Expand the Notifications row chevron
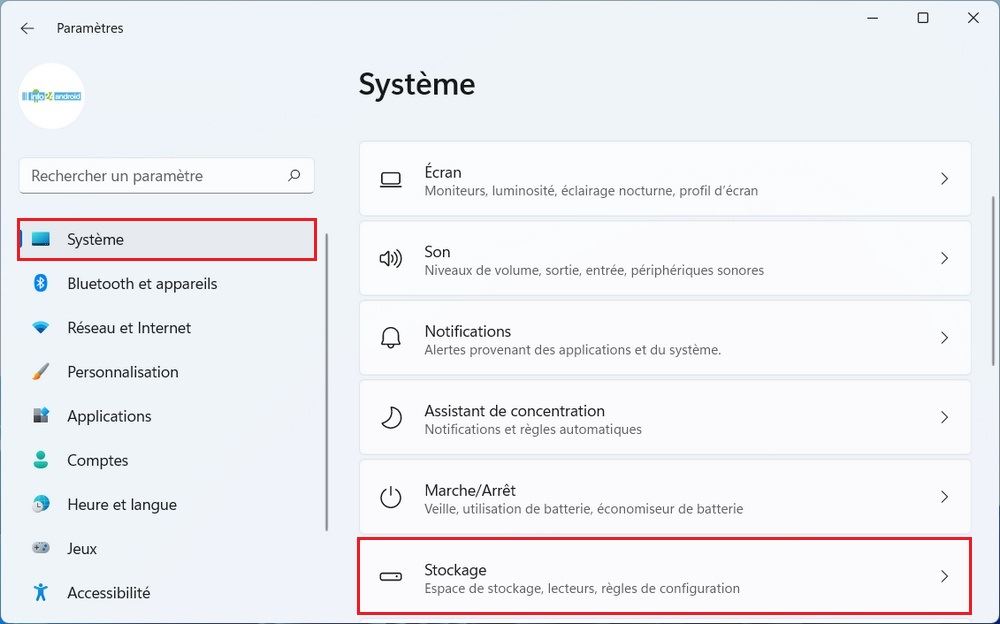The height and width of the screenshot is (624, 1000). tap(944, 338)
